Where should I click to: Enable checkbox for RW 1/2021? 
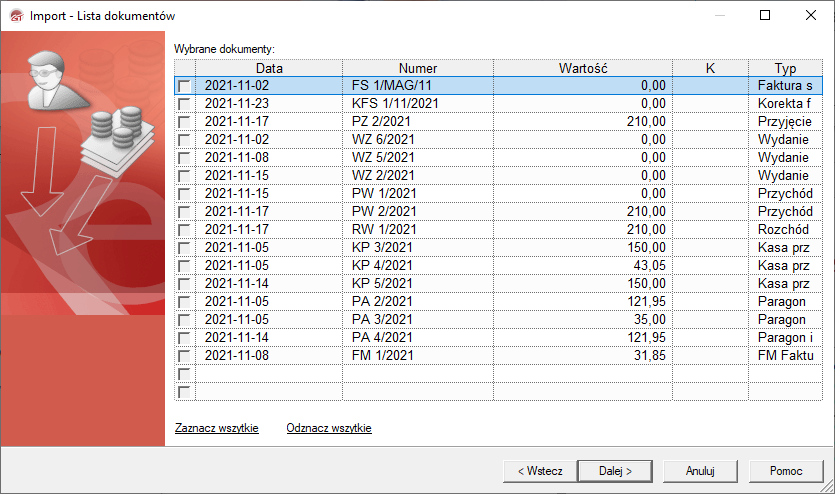click(x=184, y=230)
